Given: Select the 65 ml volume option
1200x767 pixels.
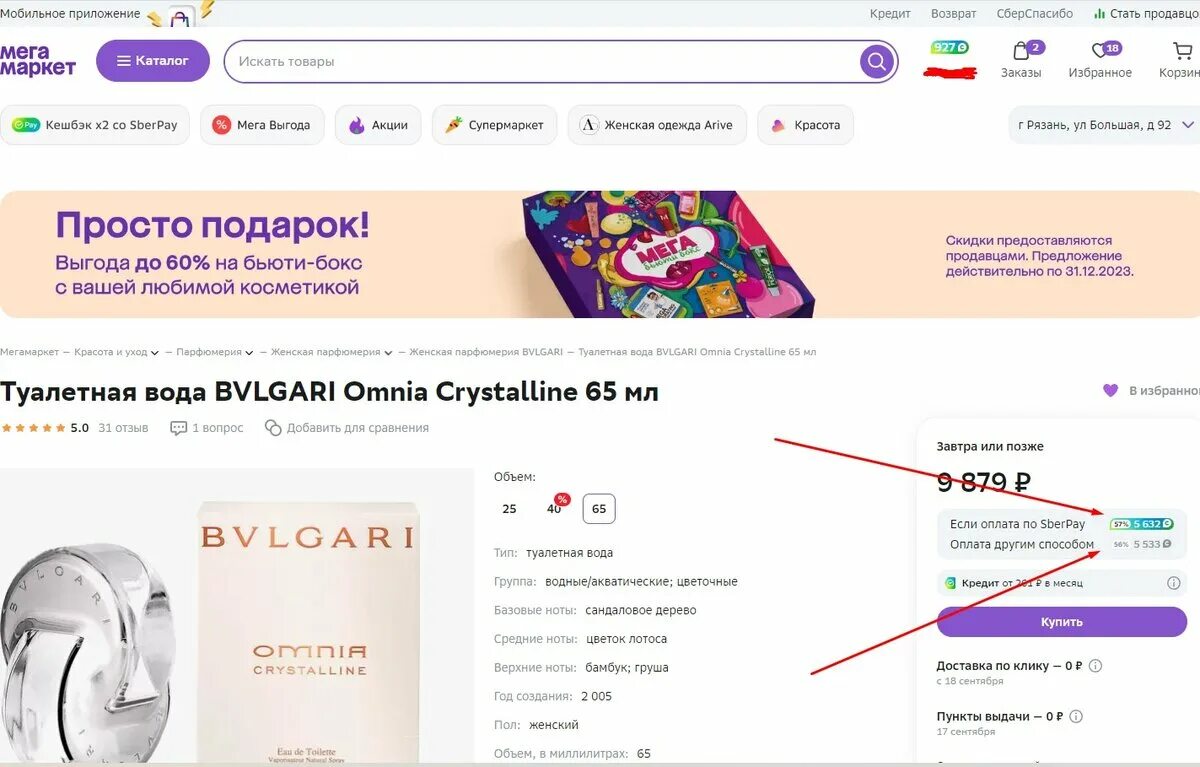Looking at the screenshot, I should [x=599, y=509].
